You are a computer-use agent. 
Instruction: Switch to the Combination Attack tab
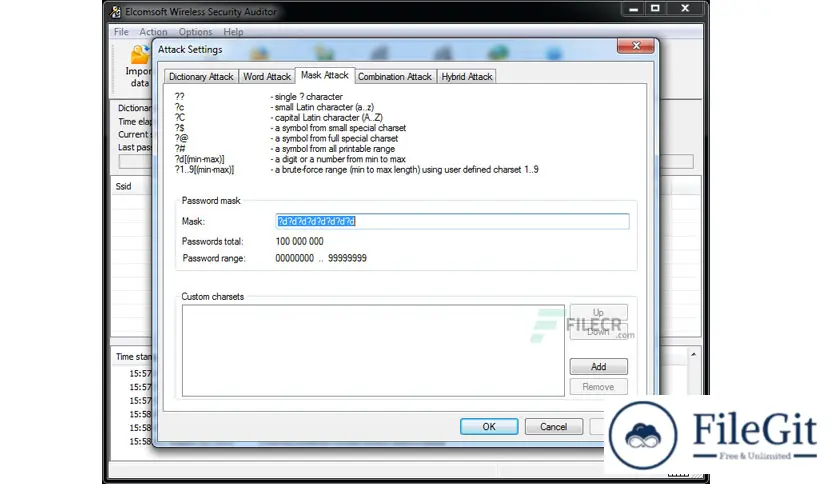(395, 77)
